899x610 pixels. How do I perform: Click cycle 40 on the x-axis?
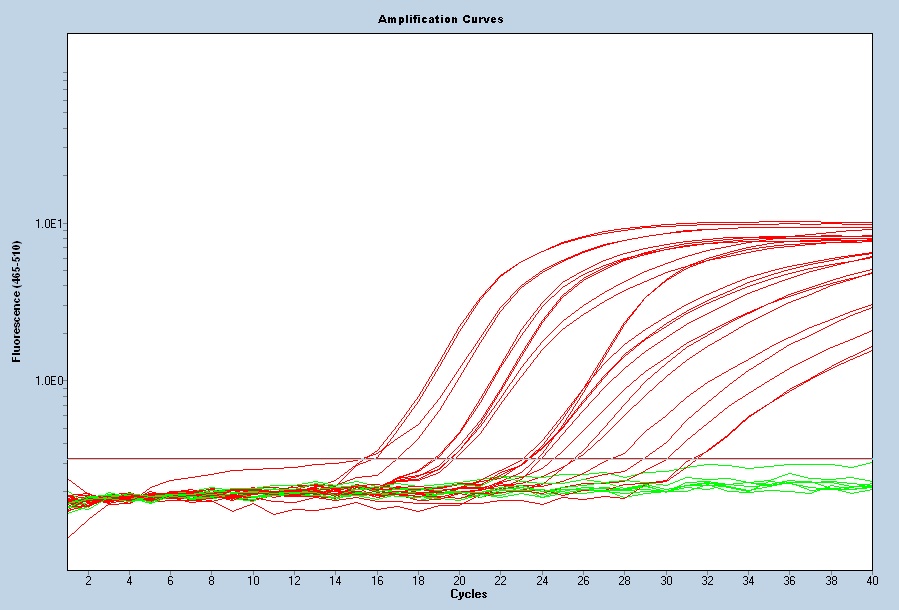point(871,580)
